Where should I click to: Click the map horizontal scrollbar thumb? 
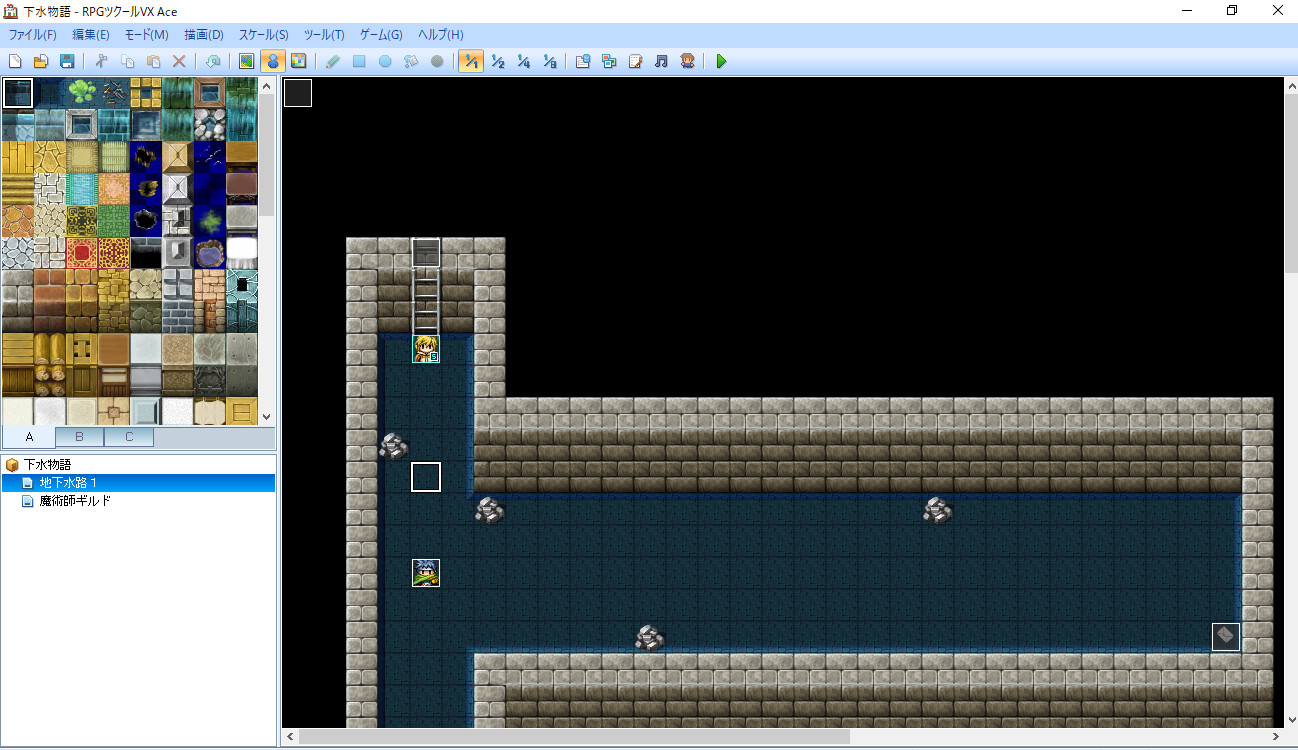pos(574,737)
